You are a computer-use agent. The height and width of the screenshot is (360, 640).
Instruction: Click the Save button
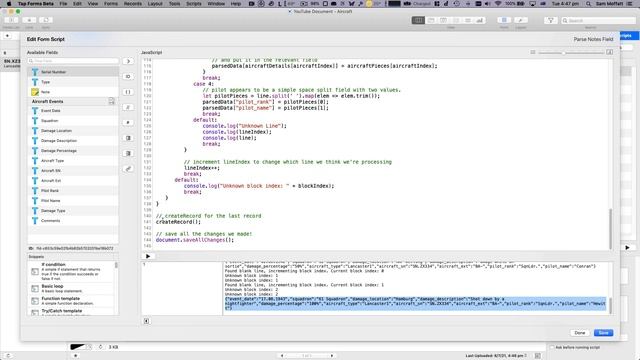pyautogui.click(x=603, y=333)
